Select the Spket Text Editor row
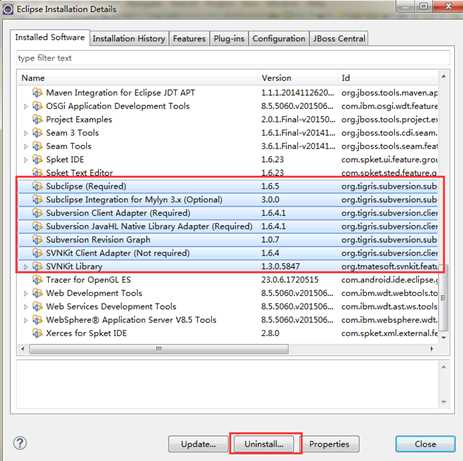This screenshot has height=461, width=463. (x=228, y=172)
